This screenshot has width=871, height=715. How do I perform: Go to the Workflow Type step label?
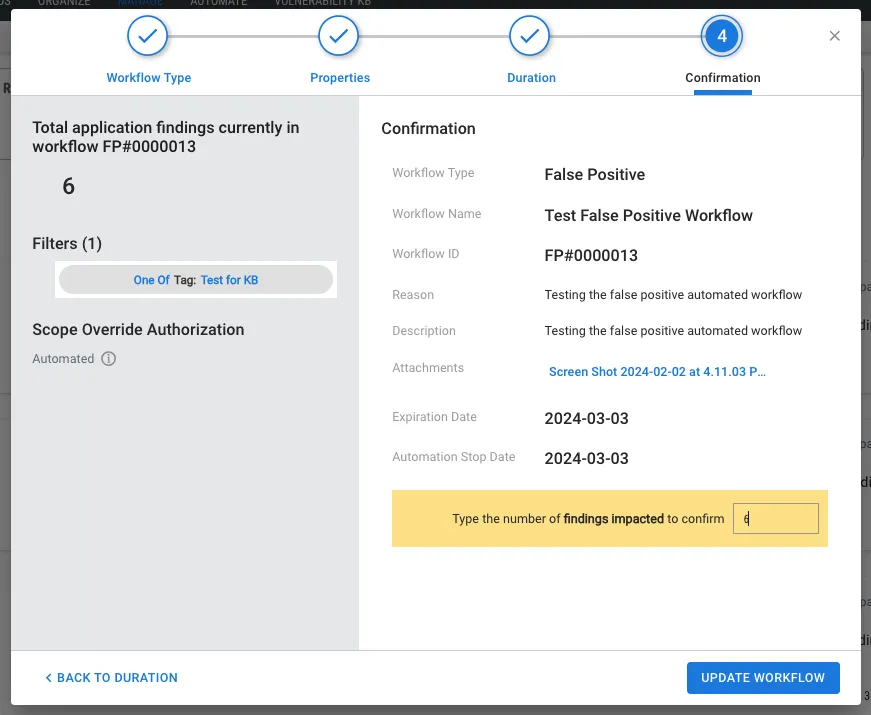coord(149,78)
